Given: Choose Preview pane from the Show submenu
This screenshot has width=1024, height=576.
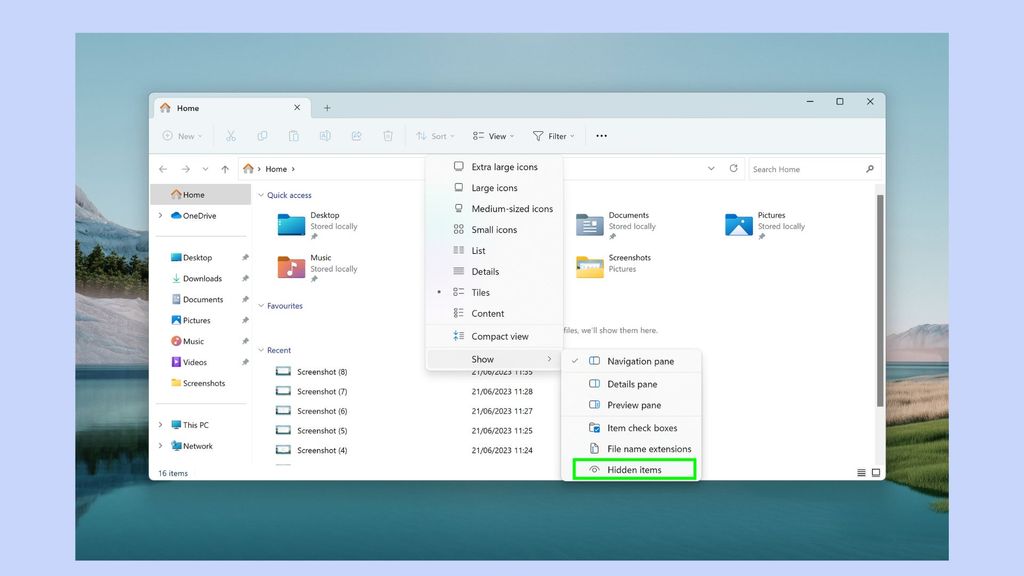Looking at the screenshot, I should [631, 404].
